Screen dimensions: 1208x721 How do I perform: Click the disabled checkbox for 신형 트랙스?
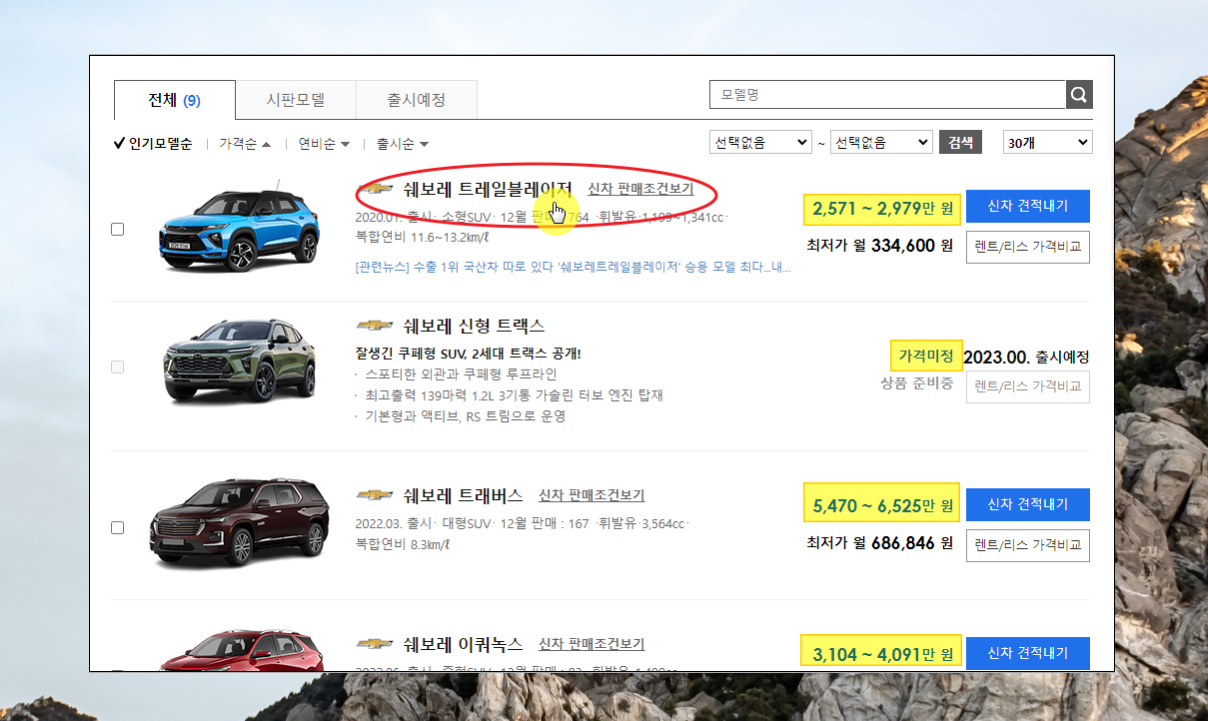point(117,367)
